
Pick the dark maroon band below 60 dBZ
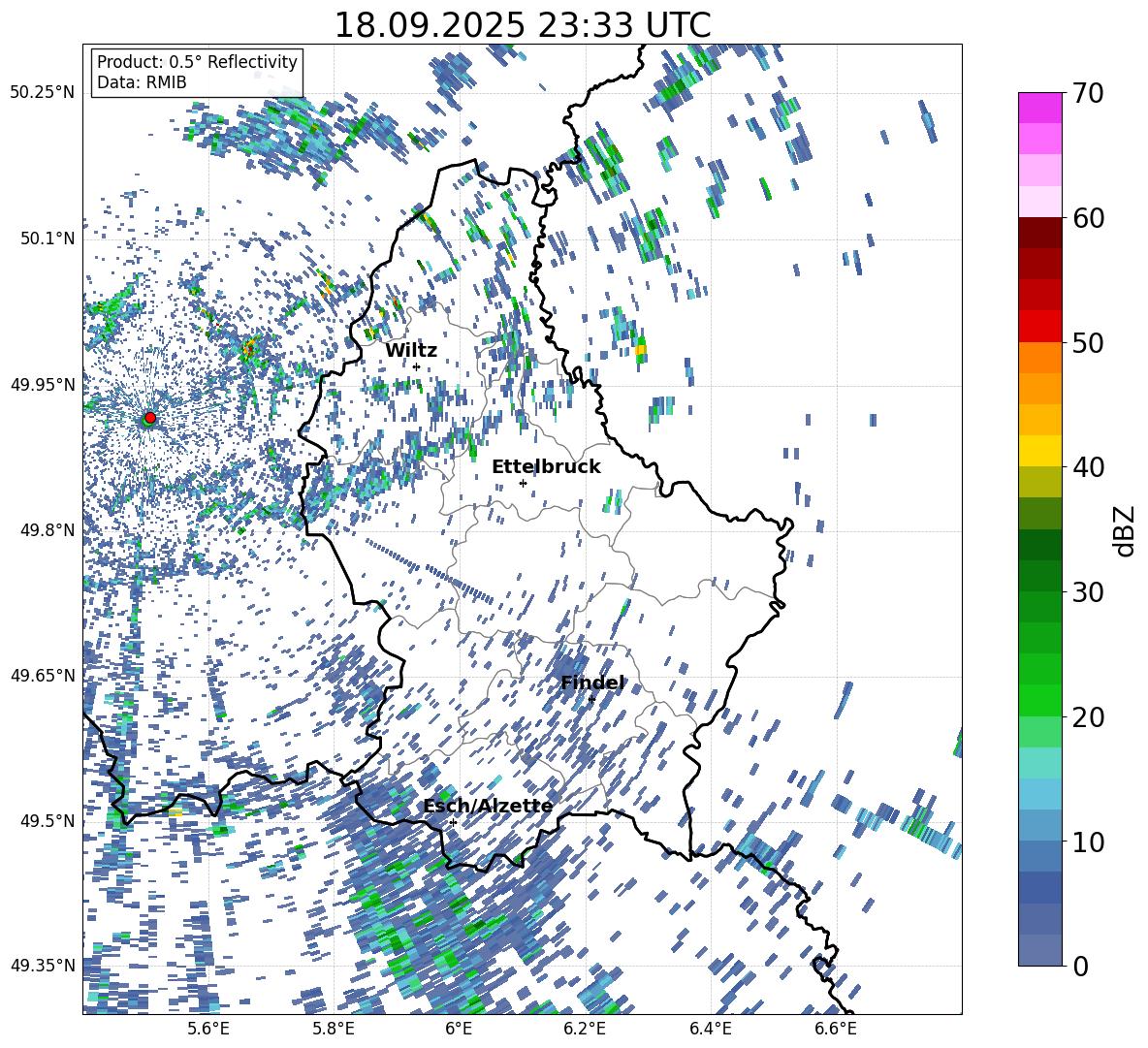pos(1039,232)
